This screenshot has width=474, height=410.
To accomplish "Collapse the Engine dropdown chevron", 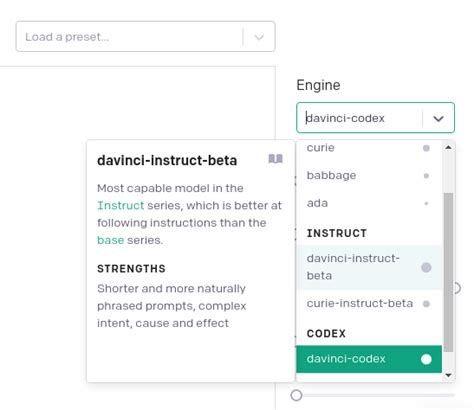I will pos(438,118).
